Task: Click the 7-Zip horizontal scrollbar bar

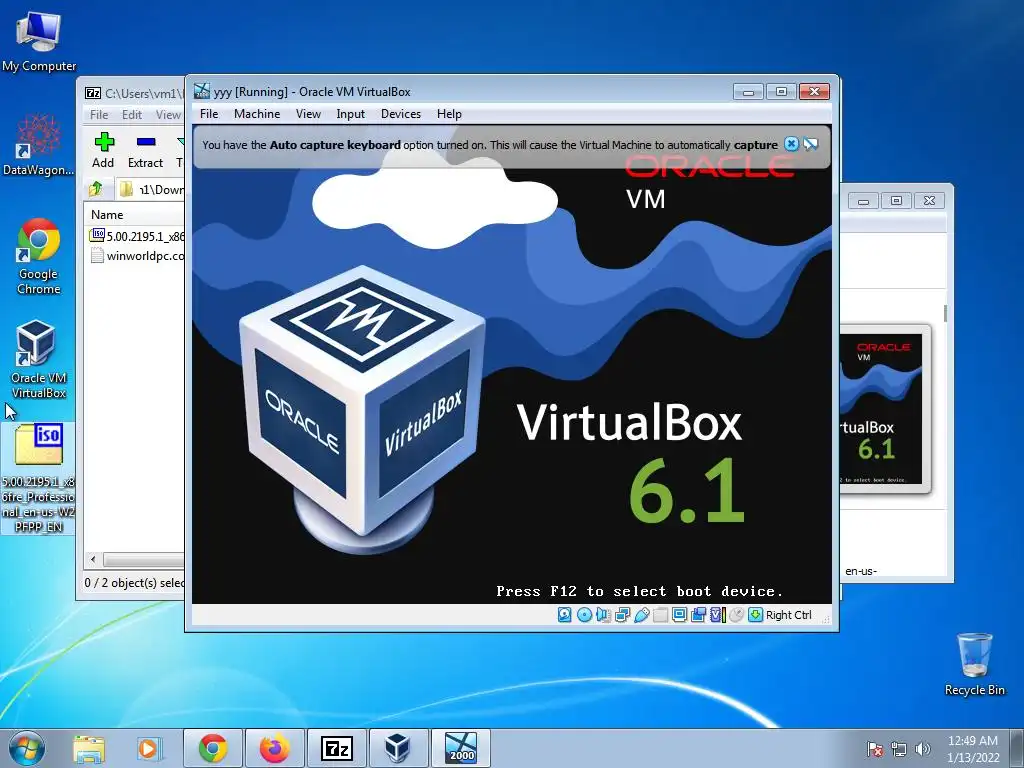Action: click(x=143, y=560)
